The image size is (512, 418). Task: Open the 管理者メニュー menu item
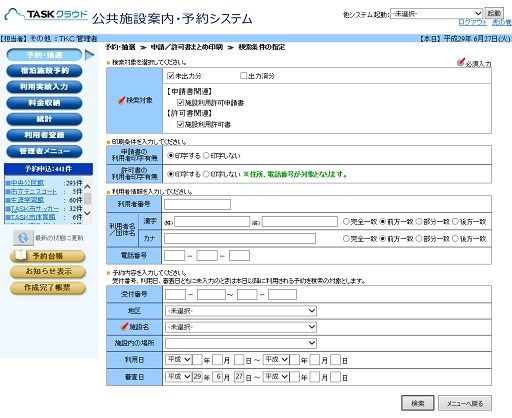pos(44,151)
